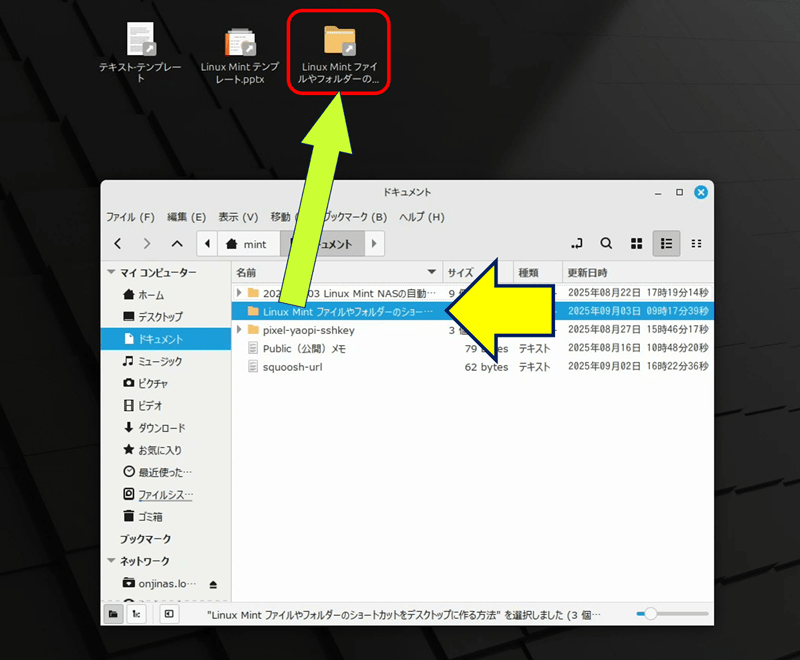Image resolution: width=800 pixels, height=660 pixels.
Task: Collapse ネットワーク sidebar section
Action: 111,561
